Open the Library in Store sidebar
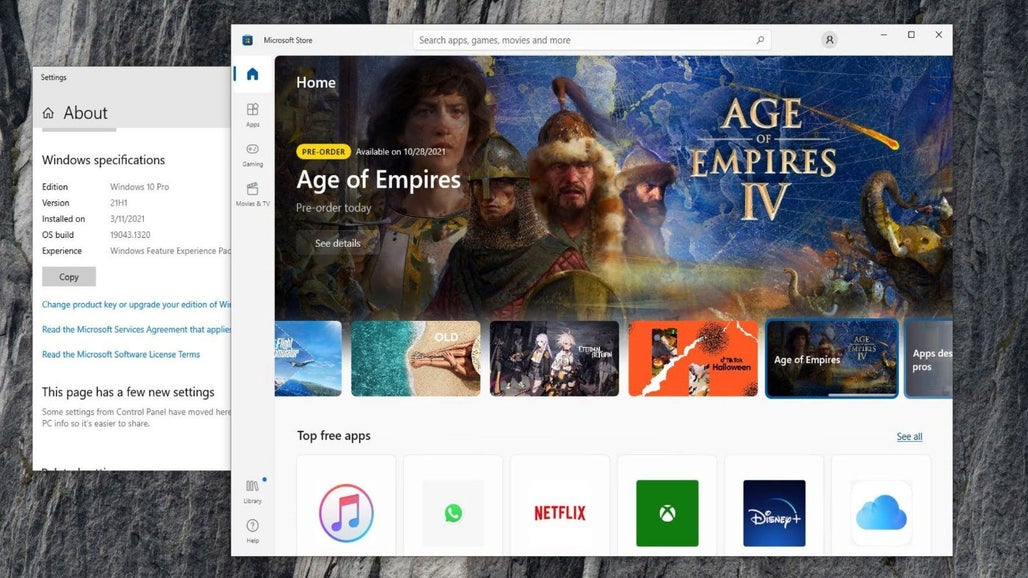Viewport: 1028px width, 578px height. 252,490
